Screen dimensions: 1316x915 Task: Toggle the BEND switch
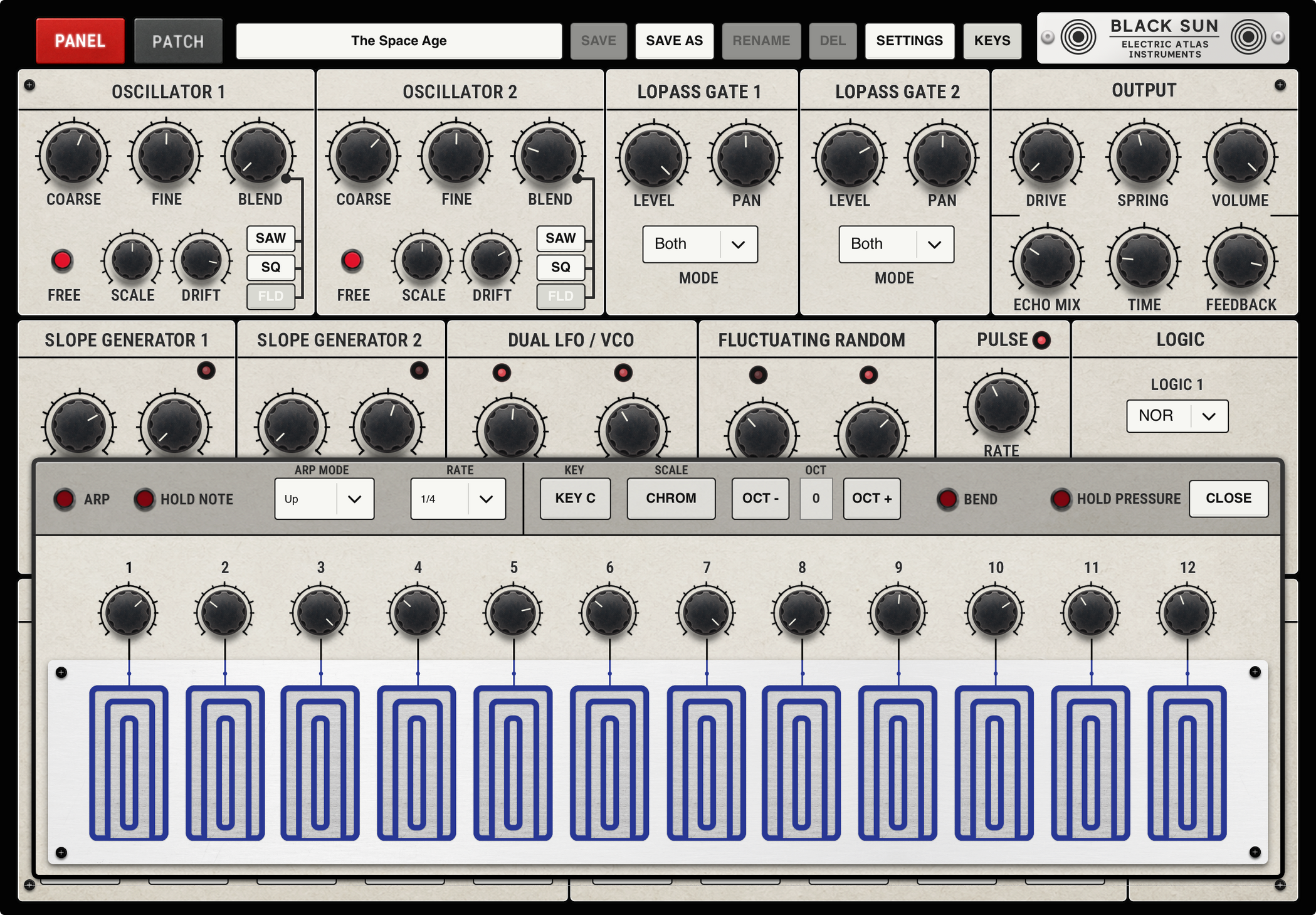(x=947, y=499)
